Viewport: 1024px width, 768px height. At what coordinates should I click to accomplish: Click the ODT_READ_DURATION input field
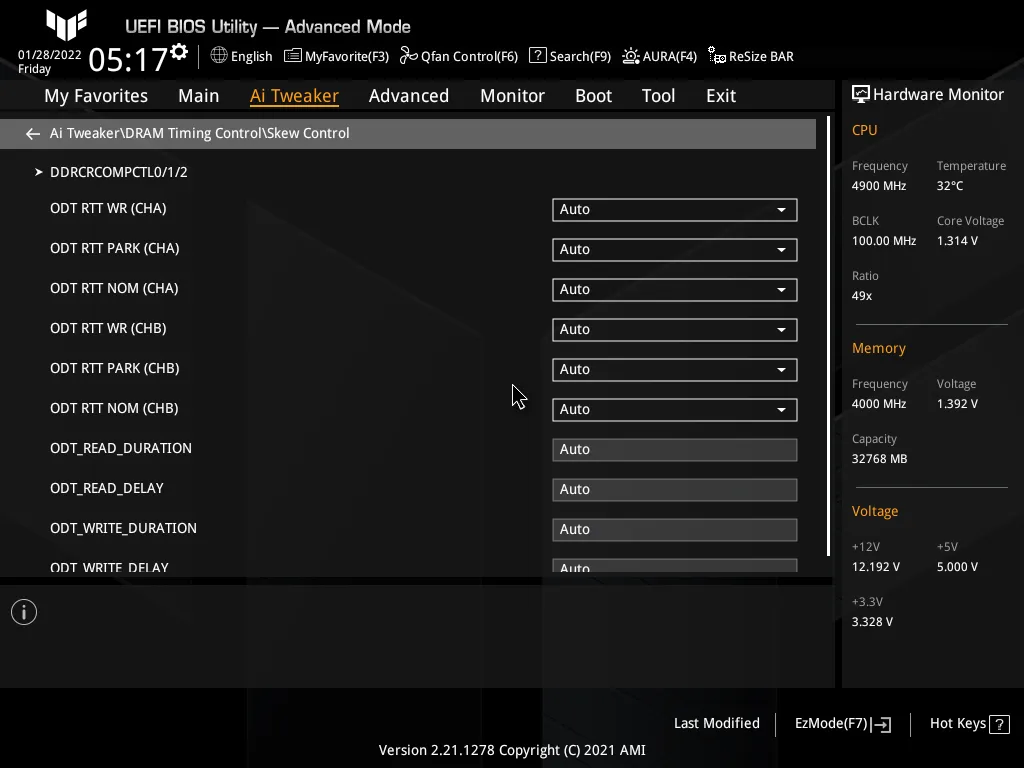click(675, 450)
